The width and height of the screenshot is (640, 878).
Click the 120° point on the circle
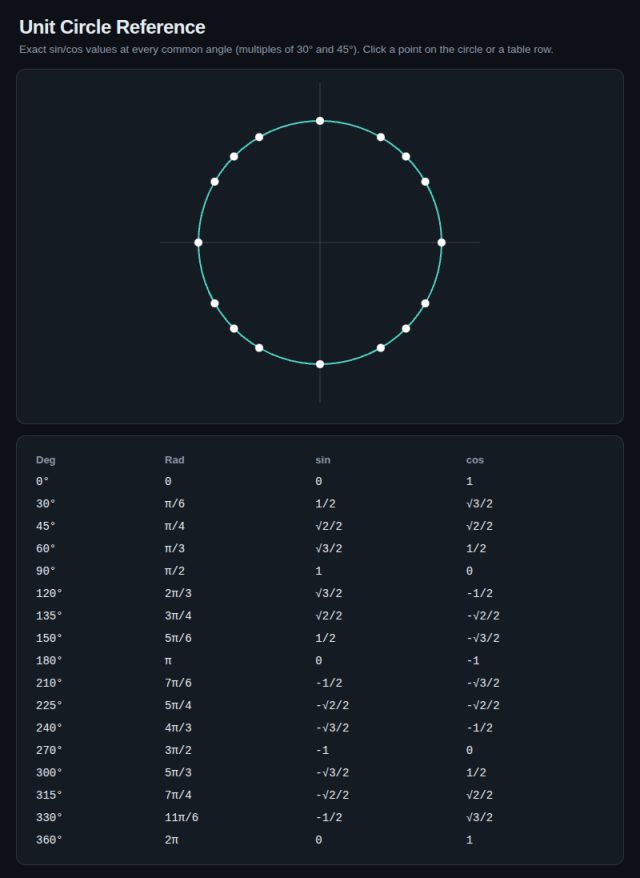(259, 137)
